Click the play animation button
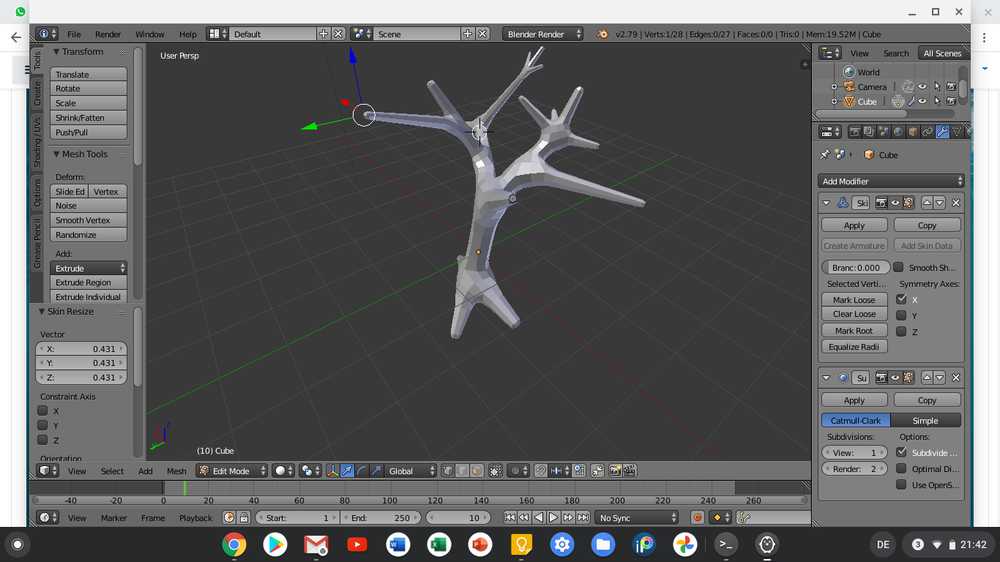Image resolution: width=1000 pixels, height=562 pixels. (x=553, y=518)
